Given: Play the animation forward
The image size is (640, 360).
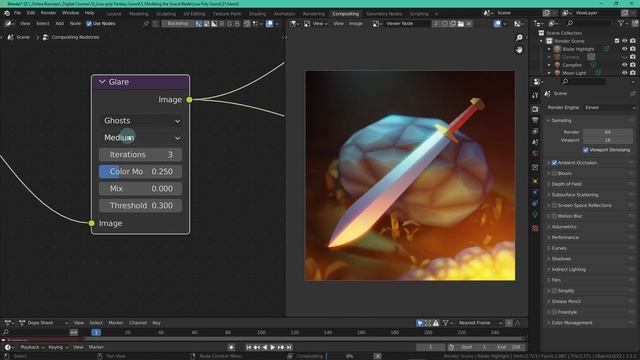Looking at the screenshot, I should [x=273, y=347].
